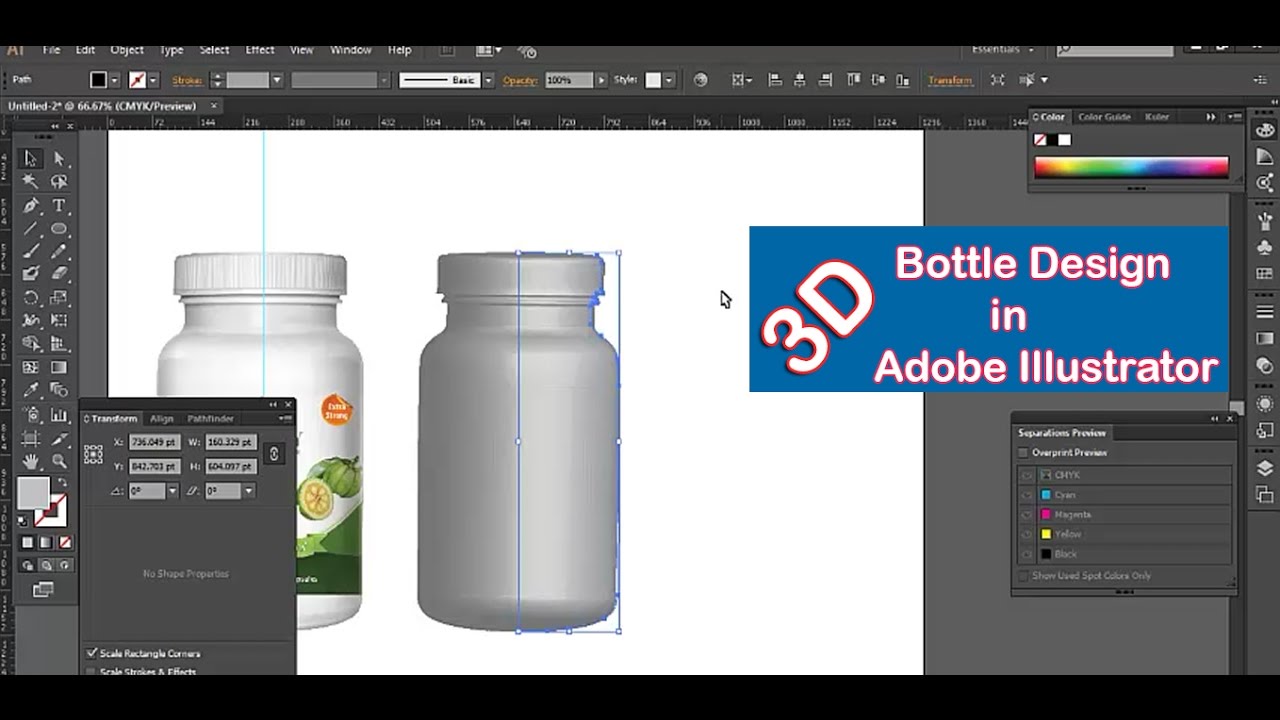This screenshot has height=720, width=1280.
Task: Open the stroke color dropdown in control bar
Action: click(x=153, y=80)
